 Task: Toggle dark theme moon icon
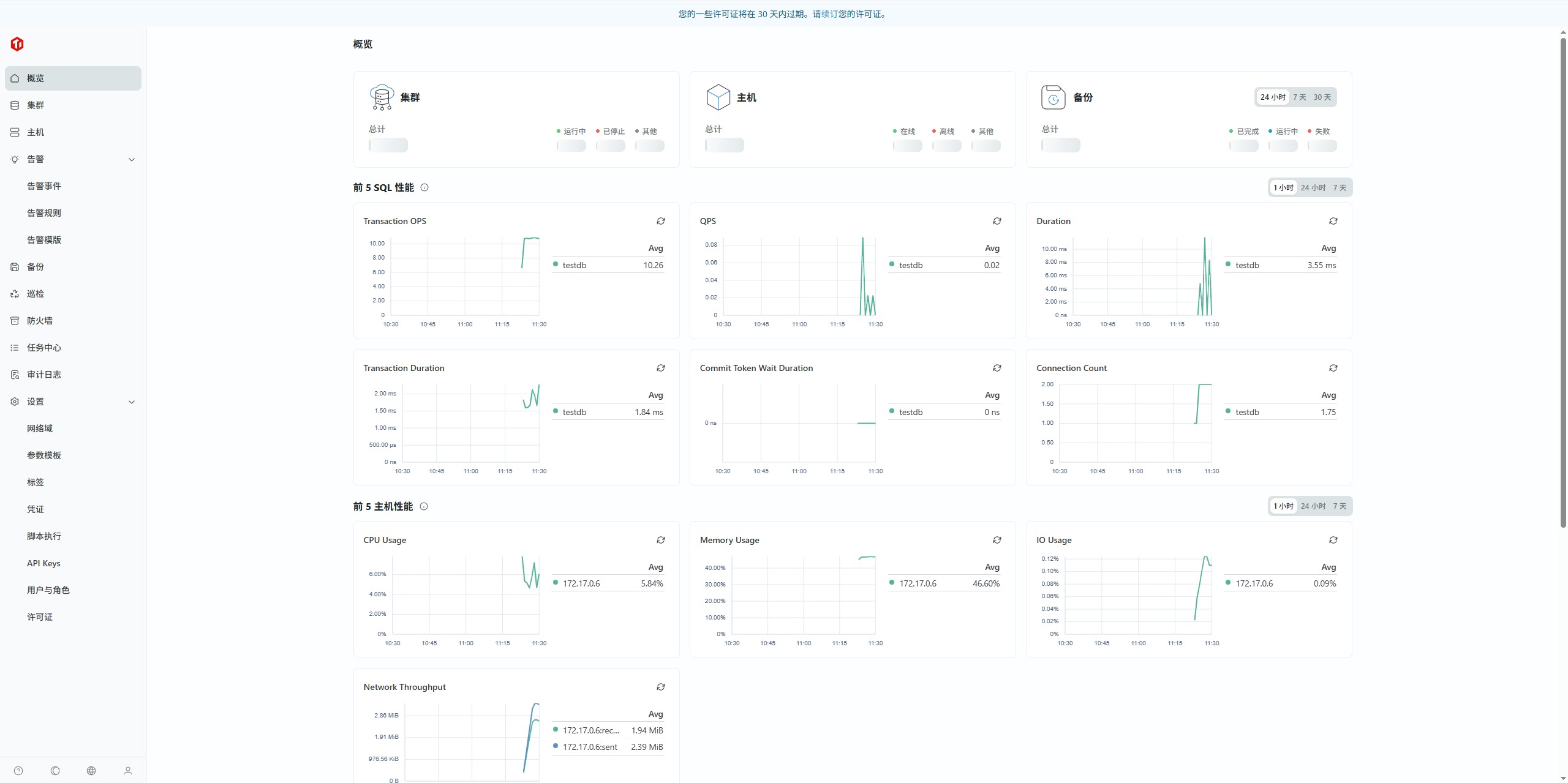coord(55,771)
